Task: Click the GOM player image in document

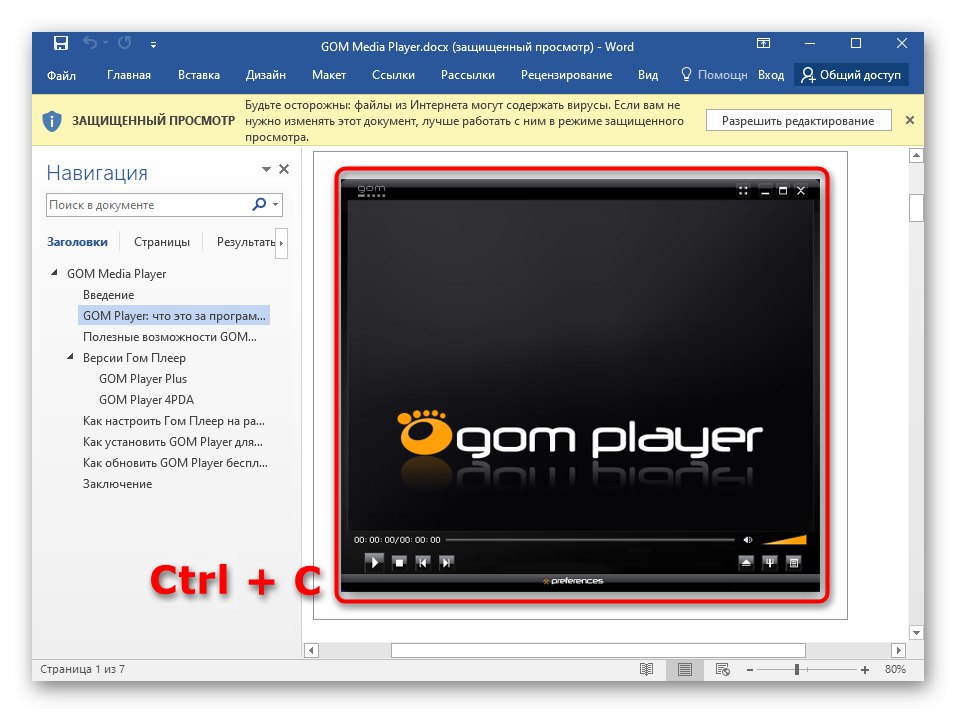Action: (x=580, y=386)
